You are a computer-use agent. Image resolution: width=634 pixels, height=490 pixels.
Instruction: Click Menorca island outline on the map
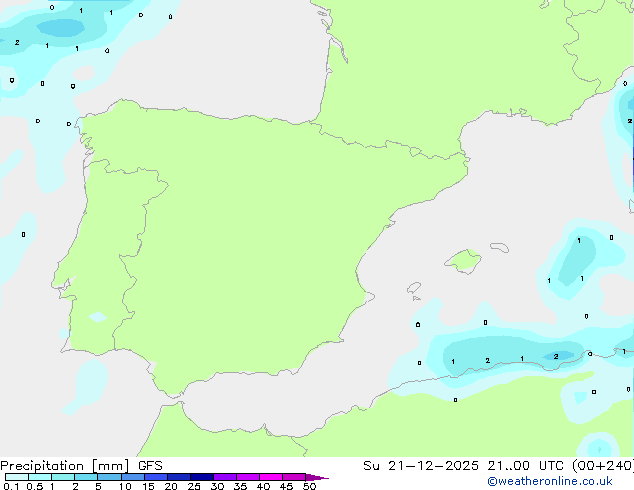[499, 247]
